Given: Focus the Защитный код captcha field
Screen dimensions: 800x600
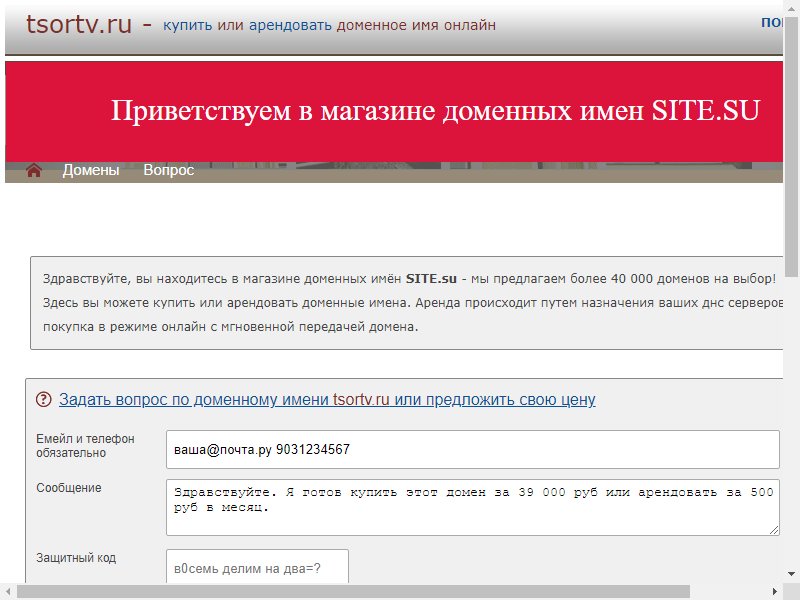Looking at the screenshot, I should (257, 566).
